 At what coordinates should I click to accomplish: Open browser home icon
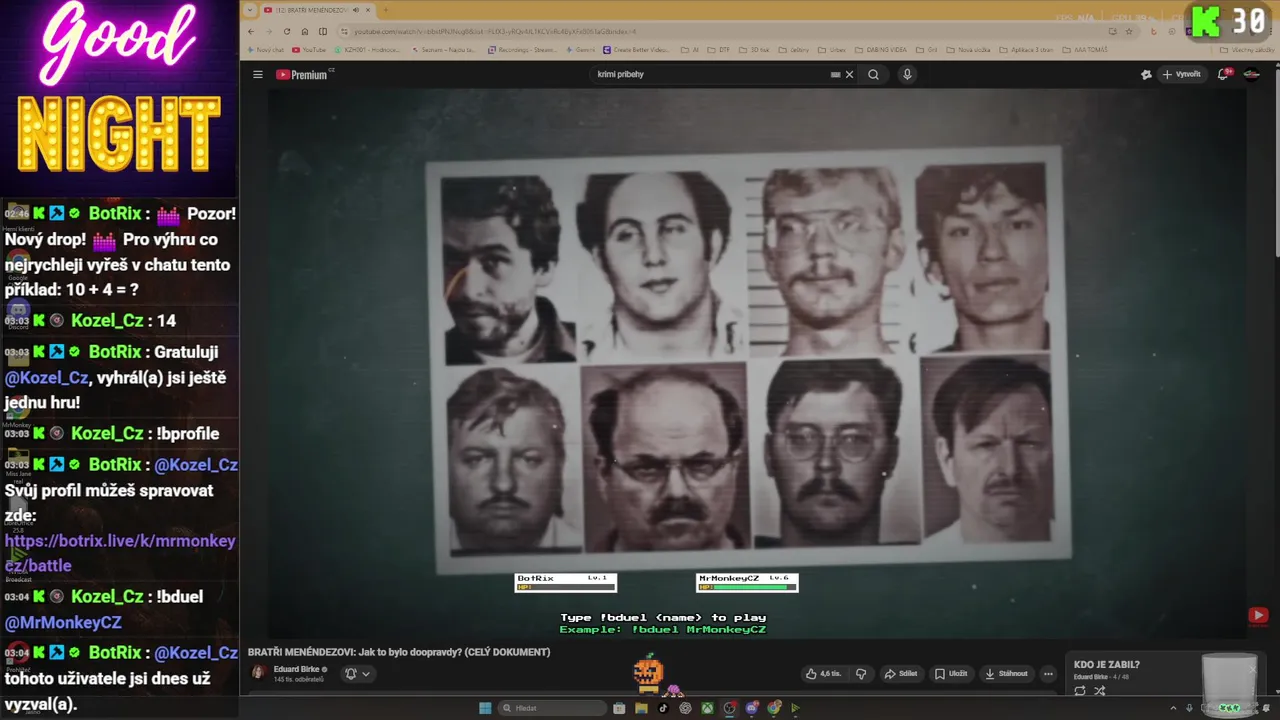[305, 31]
